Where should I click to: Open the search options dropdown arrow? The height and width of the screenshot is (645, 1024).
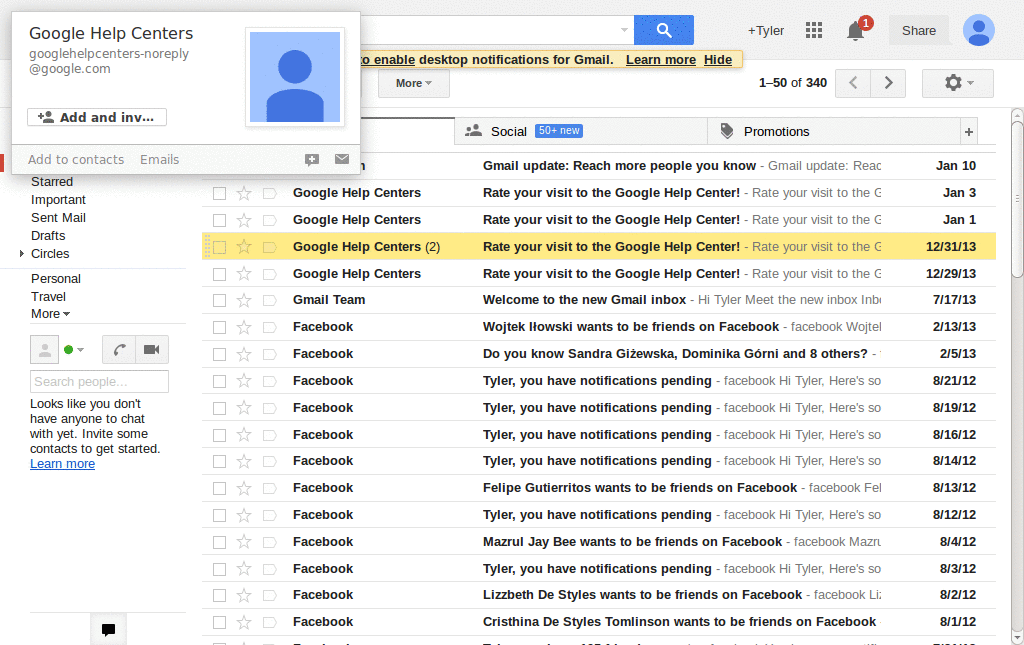tap(624, 30)
